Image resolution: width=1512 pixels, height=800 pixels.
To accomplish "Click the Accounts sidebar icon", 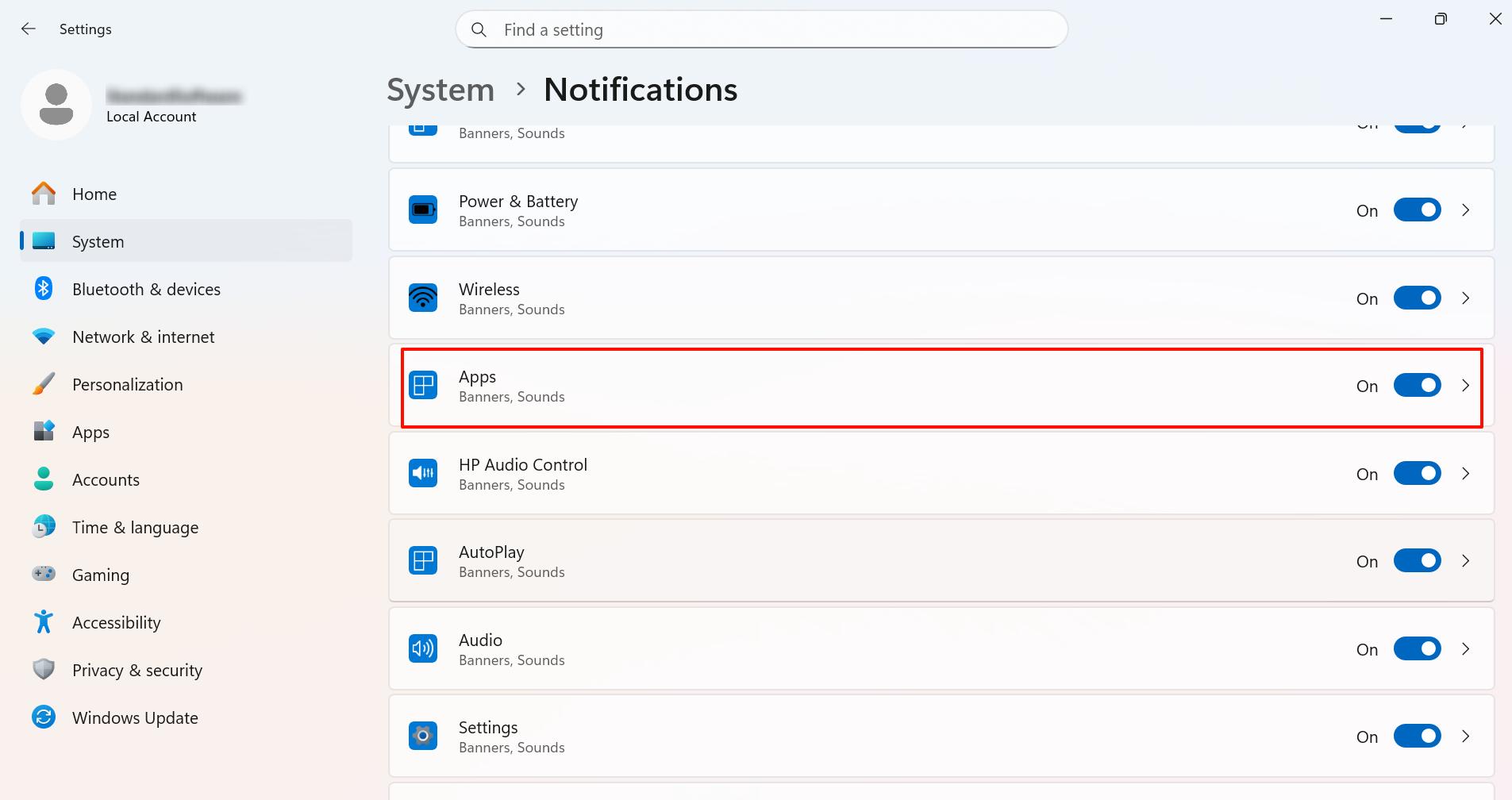I will pyautogui.click(x=44, y=479).
